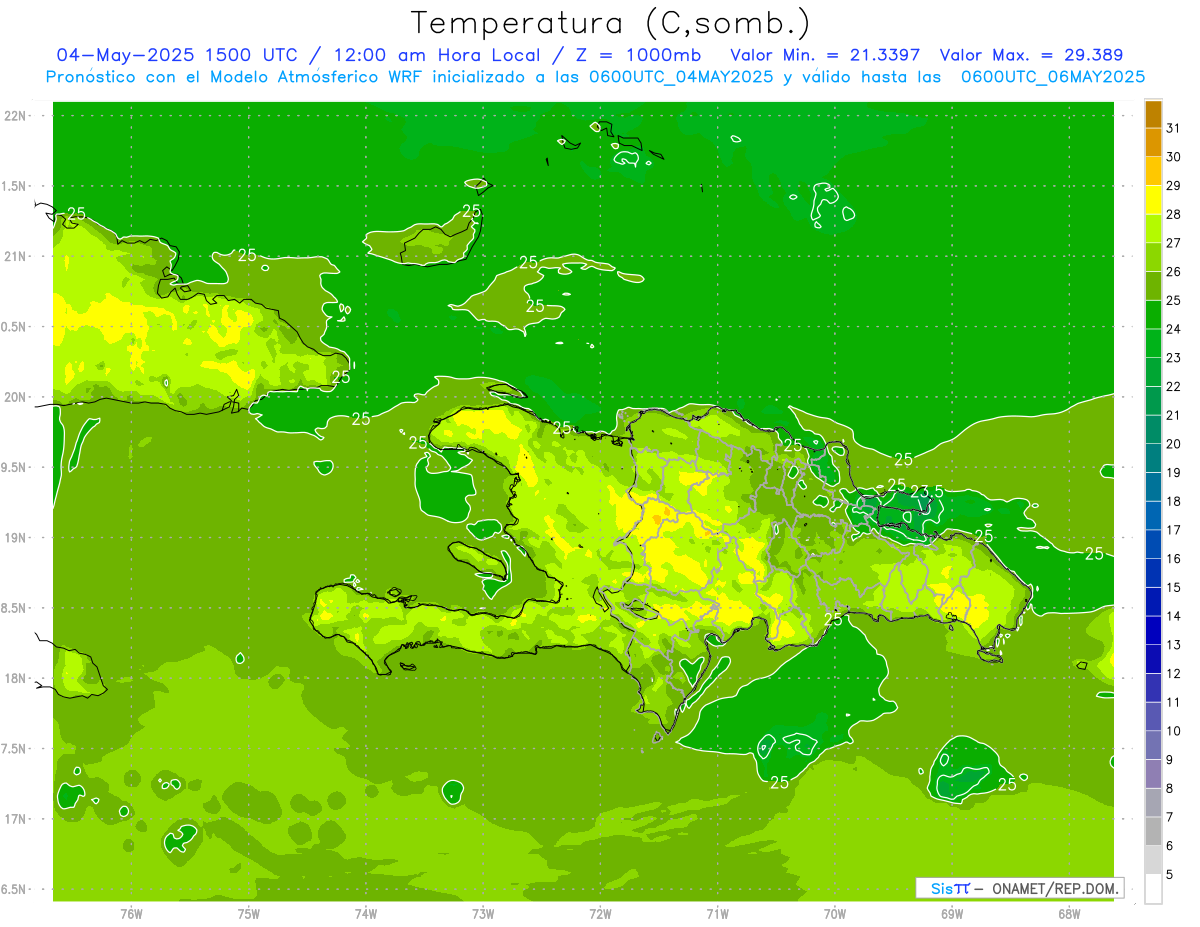Click the lime swatch between 27 and 28
Screen dimensions: 1200x927
[1153, 228]
